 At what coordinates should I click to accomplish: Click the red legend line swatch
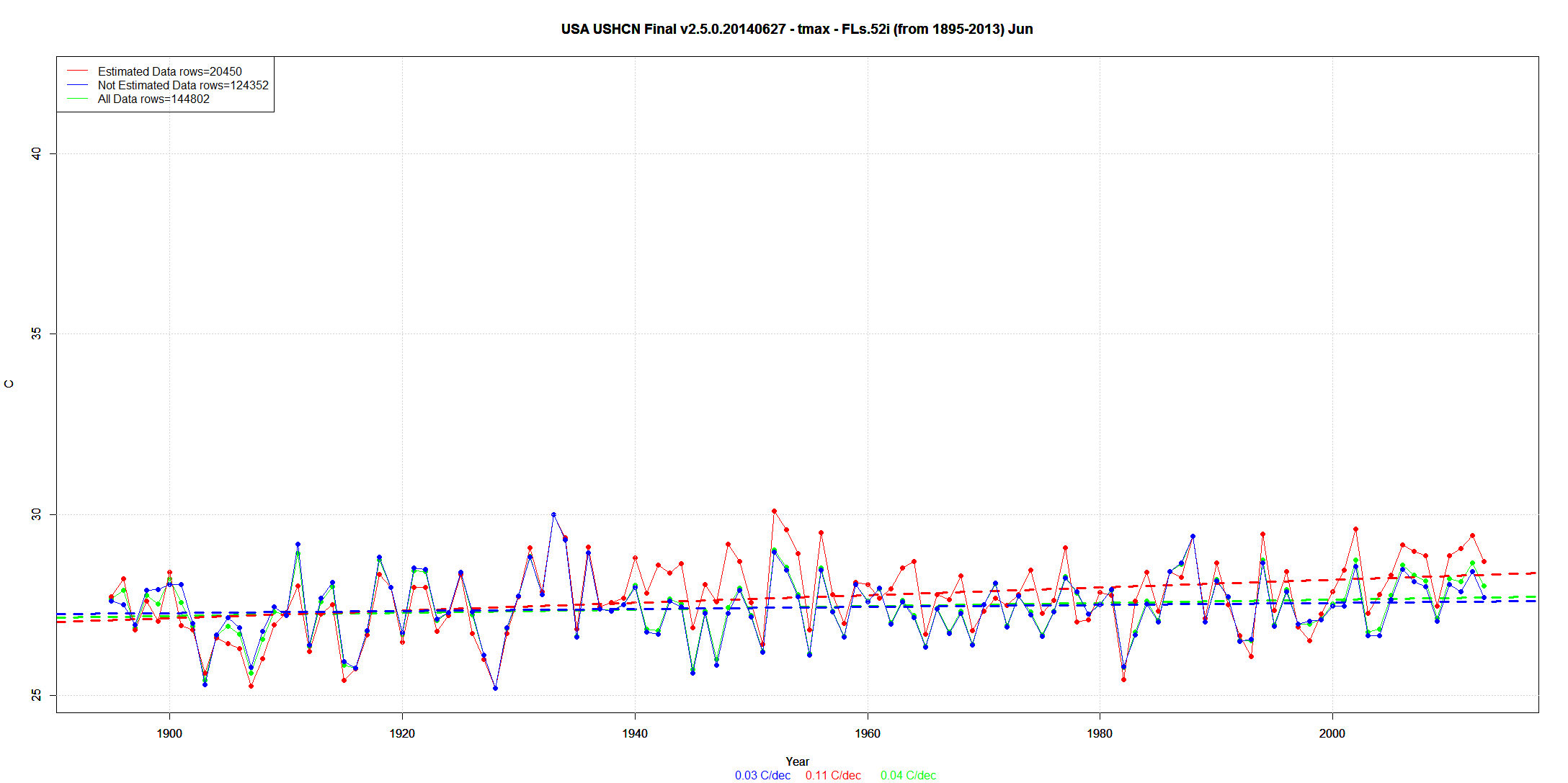pyautogui.click(x=77, y=71)
